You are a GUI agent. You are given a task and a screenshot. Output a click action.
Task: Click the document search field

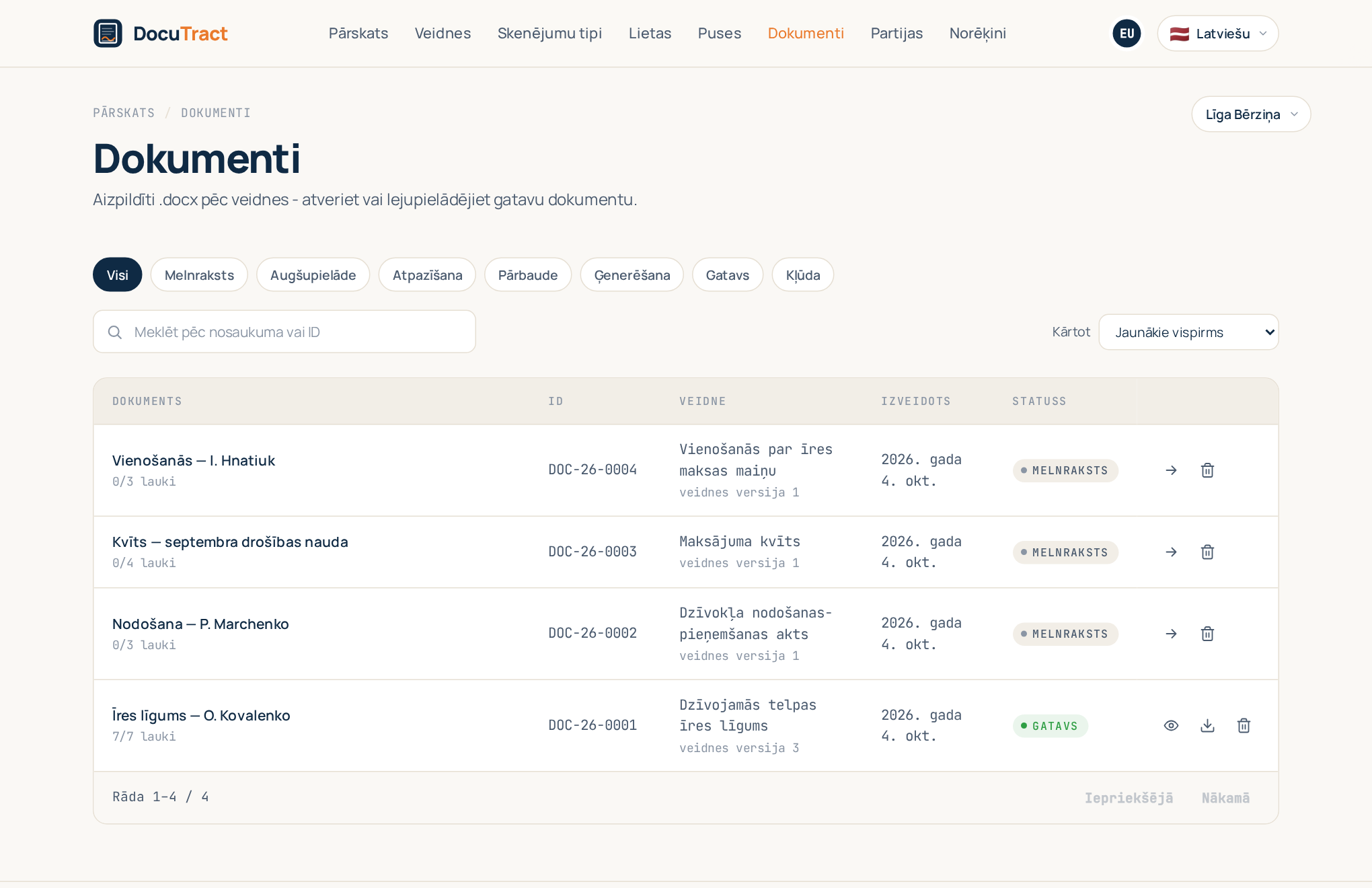tap(284, 332)
